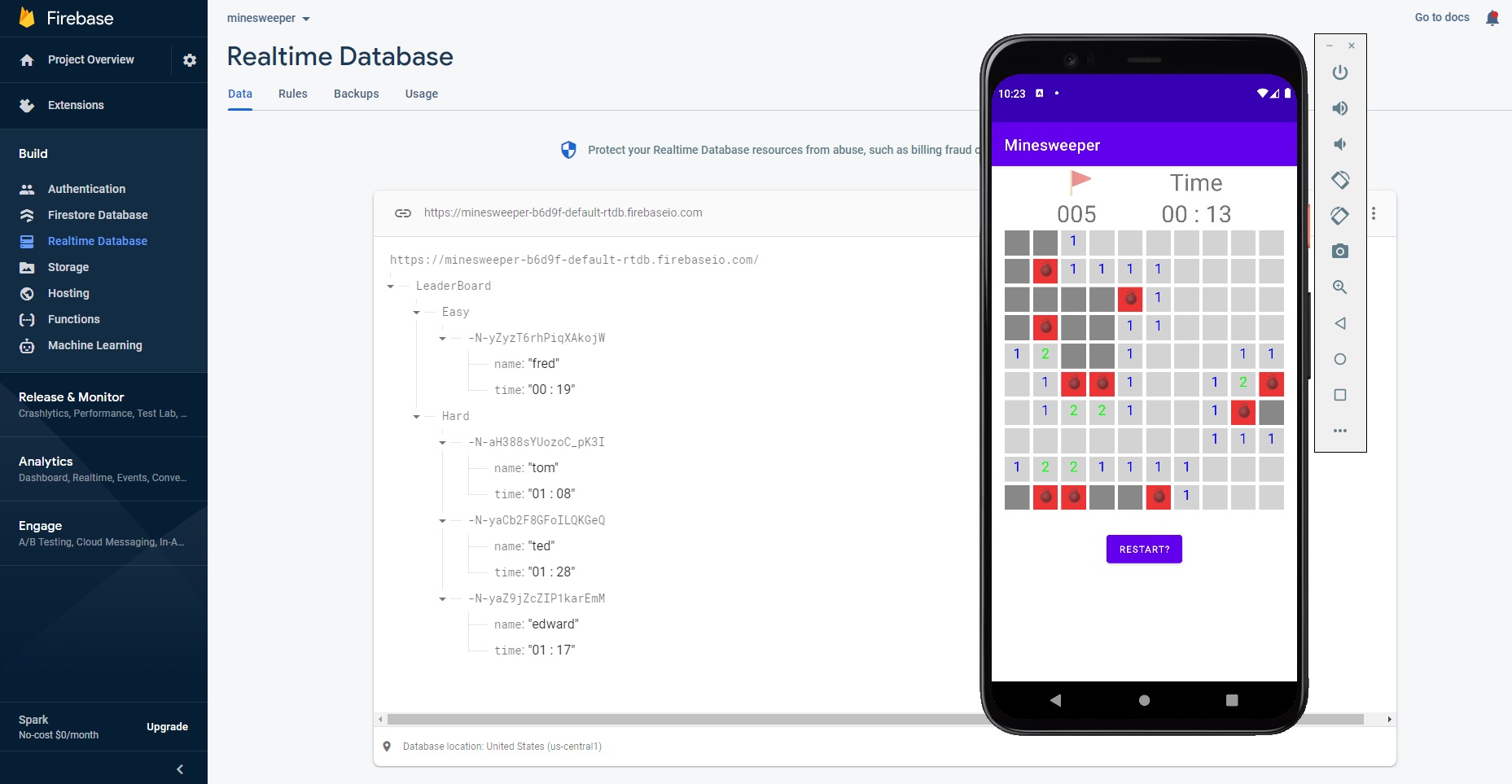Collapse the -N-yaZ9jZcZIP1karEmM node
The width and height of the screenshot is (1512, 784).
[x=443, y=599]
